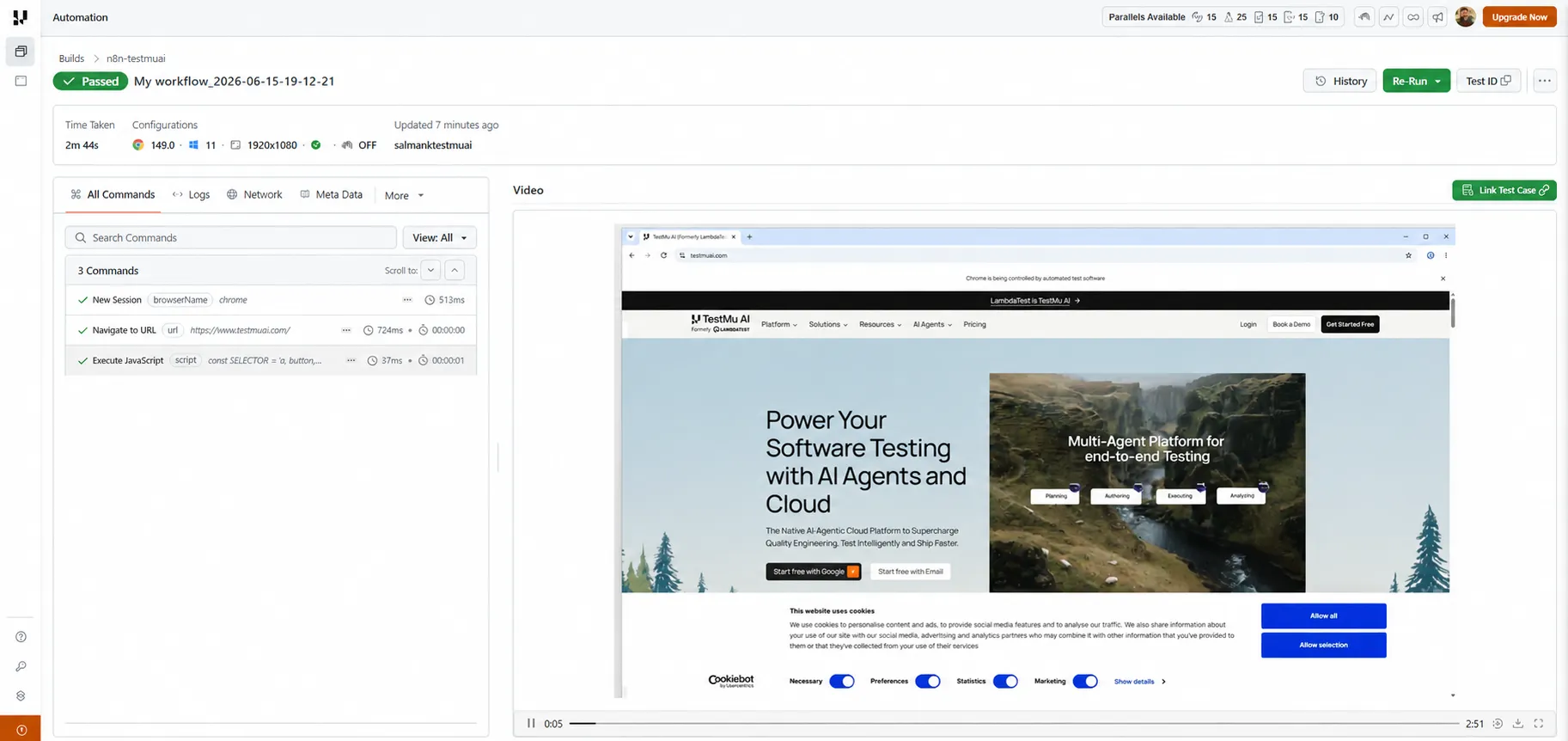This screenshot has height=741, width=1568.
Task: Open options dots for Navigate to URL command
Action: [346, 330]
